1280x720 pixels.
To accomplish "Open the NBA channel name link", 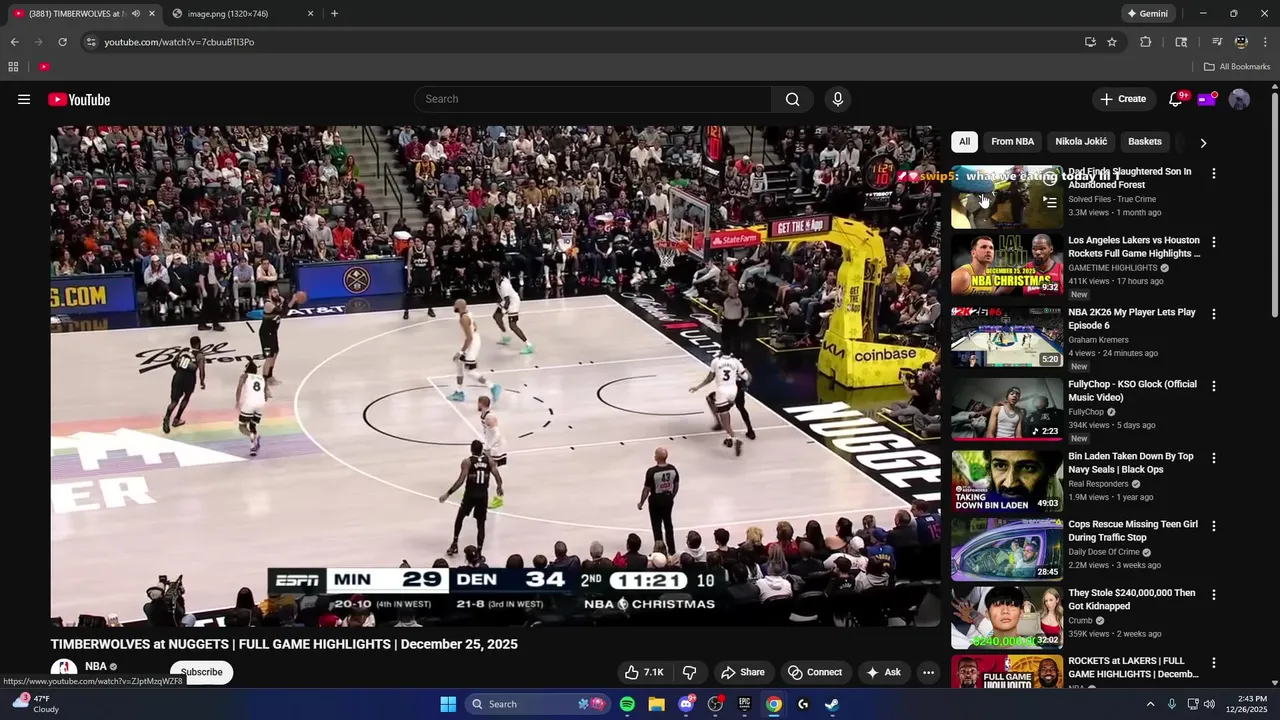I will click(x=96, y=666).
